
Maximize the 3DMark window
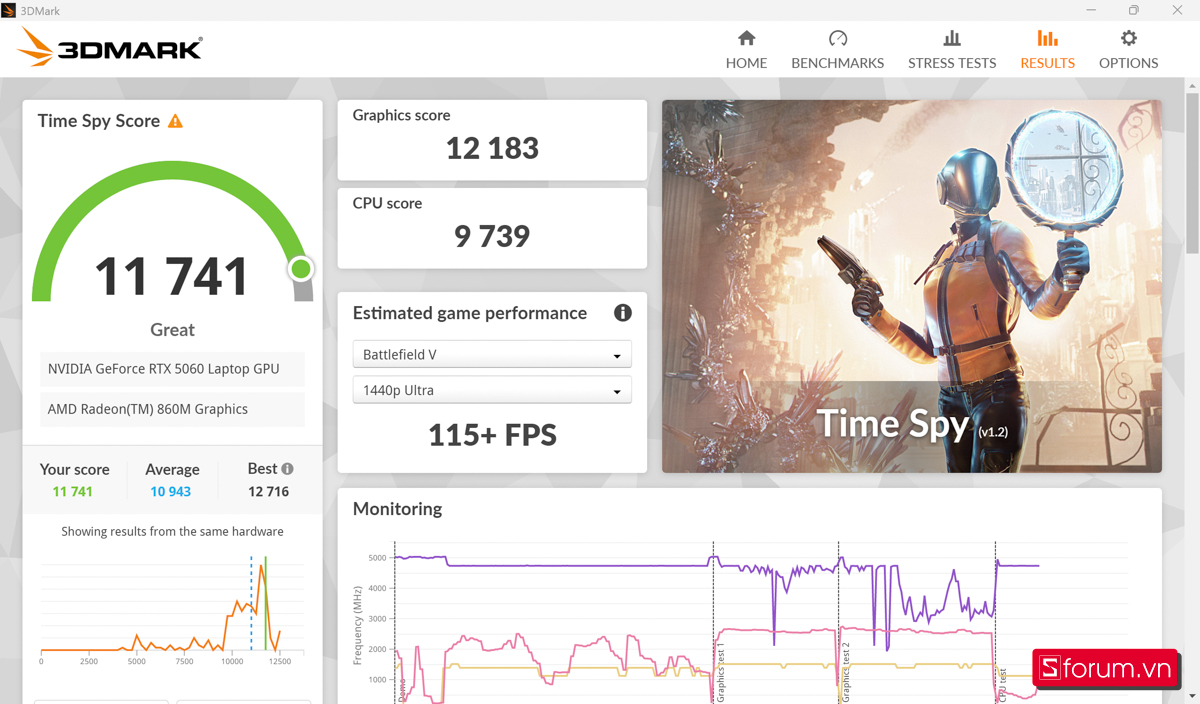1133,10
